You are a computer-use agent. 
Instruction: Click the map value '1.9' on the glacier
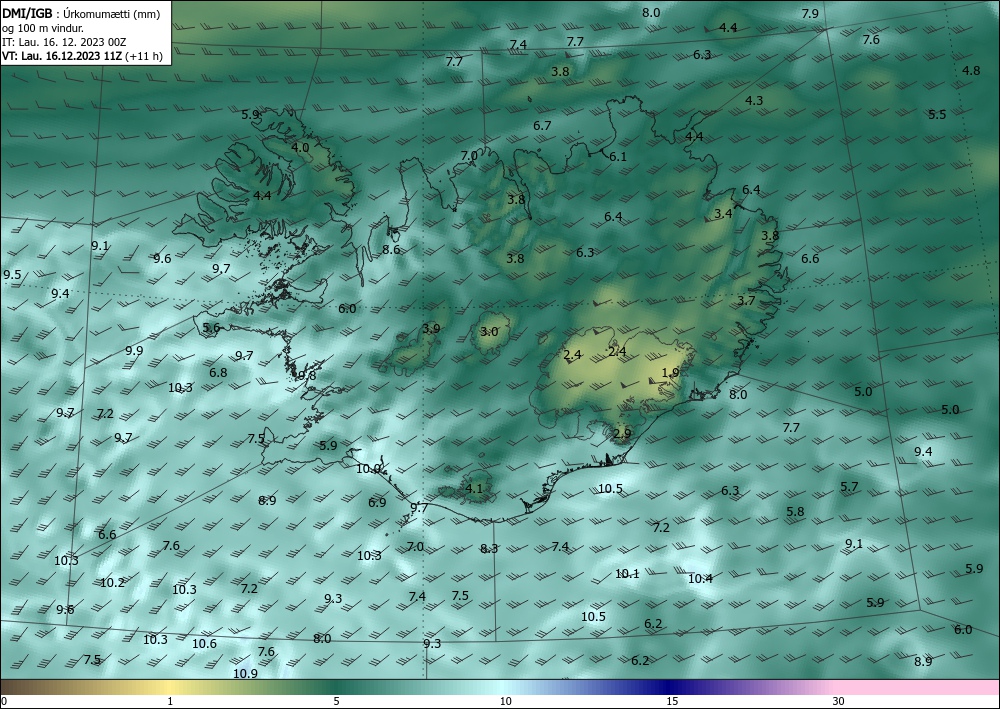pyautogui.click(x=670, y=373)
